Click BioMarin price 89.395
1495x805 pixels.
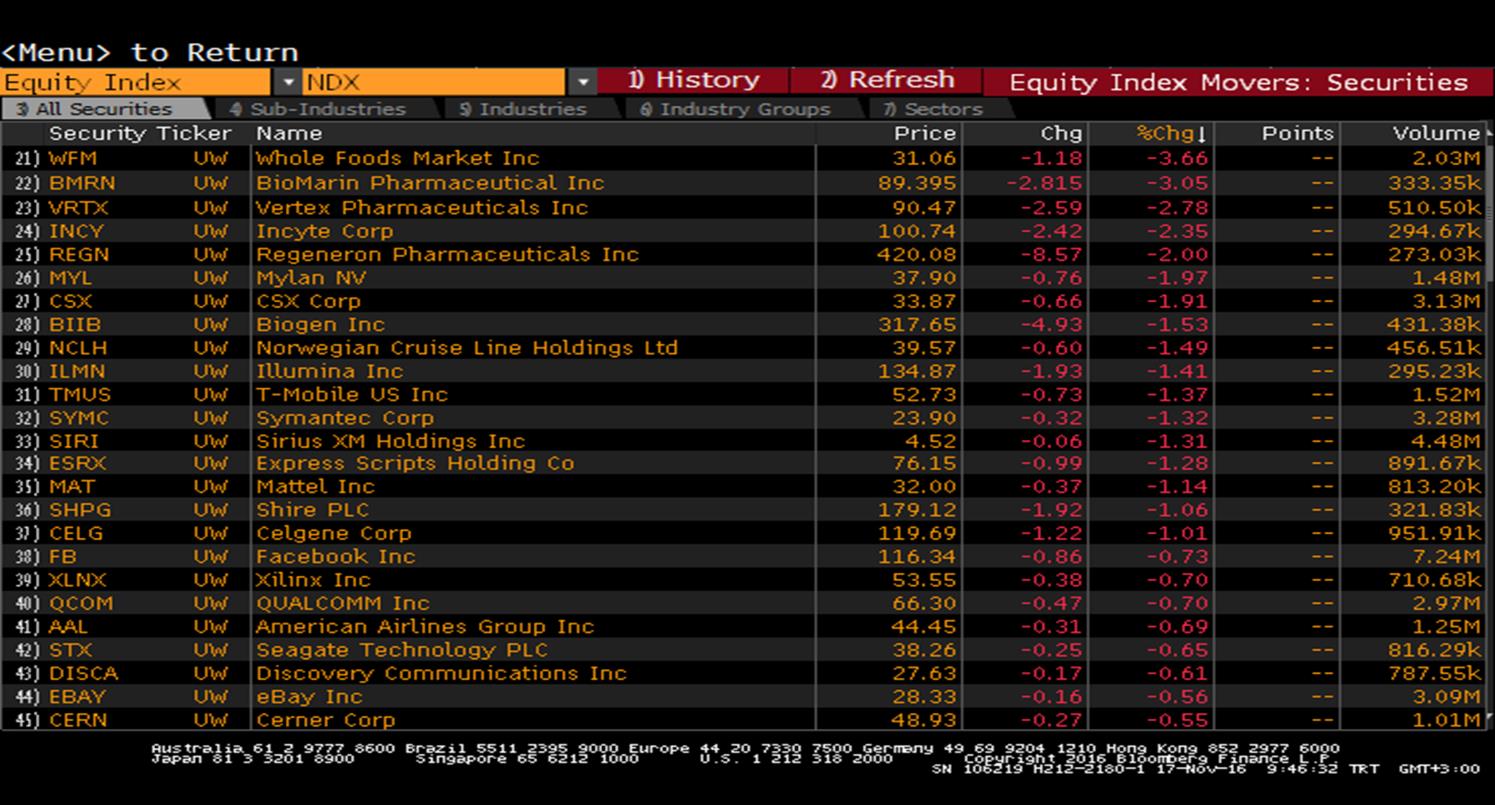pyautogui.click(x=917, y=183)
